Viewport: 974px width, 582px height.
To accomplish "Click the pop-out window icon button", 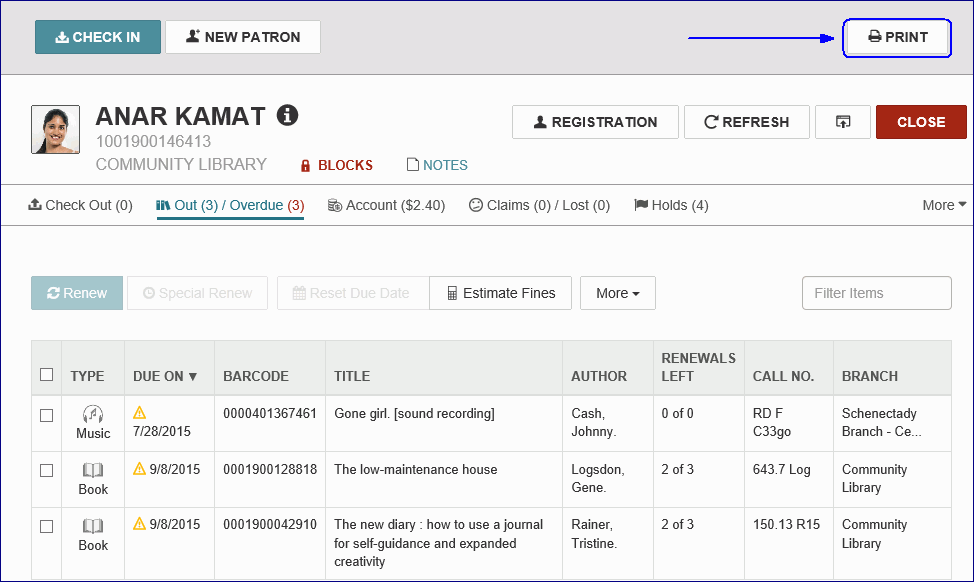I will tap(843, 122).
